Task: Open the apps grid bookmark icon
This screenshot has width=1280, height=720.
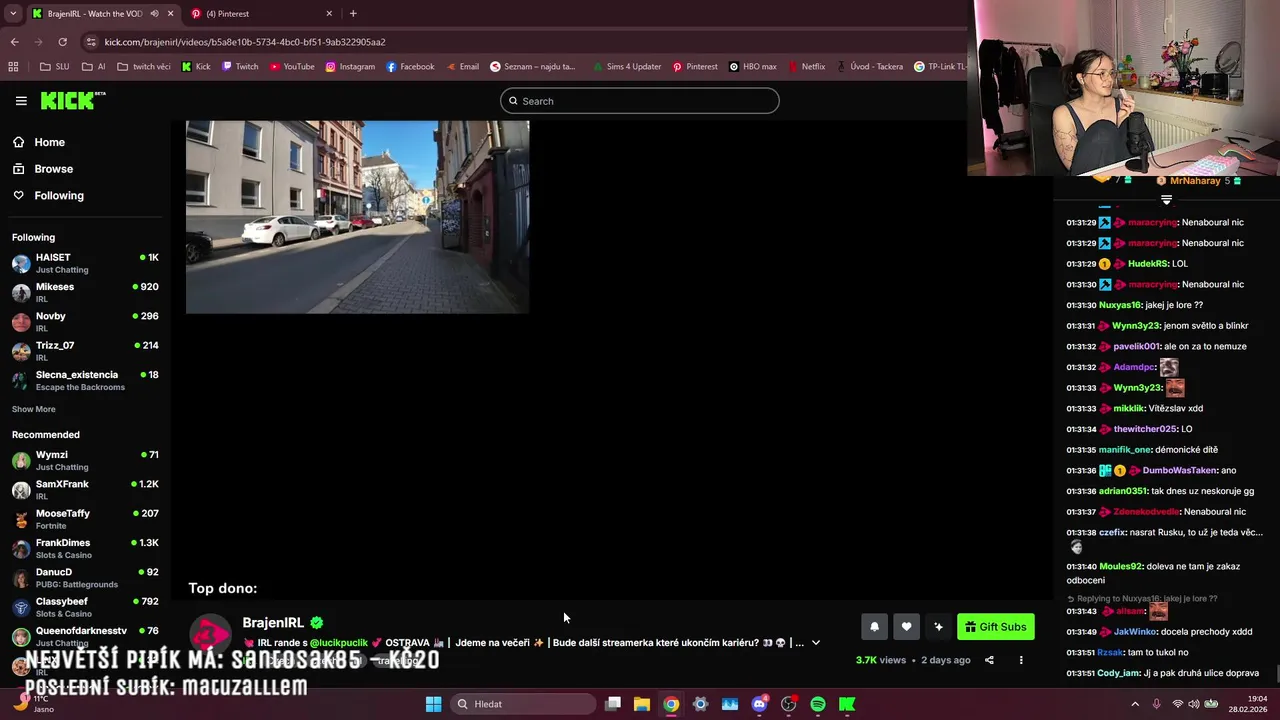Action: 13,67
